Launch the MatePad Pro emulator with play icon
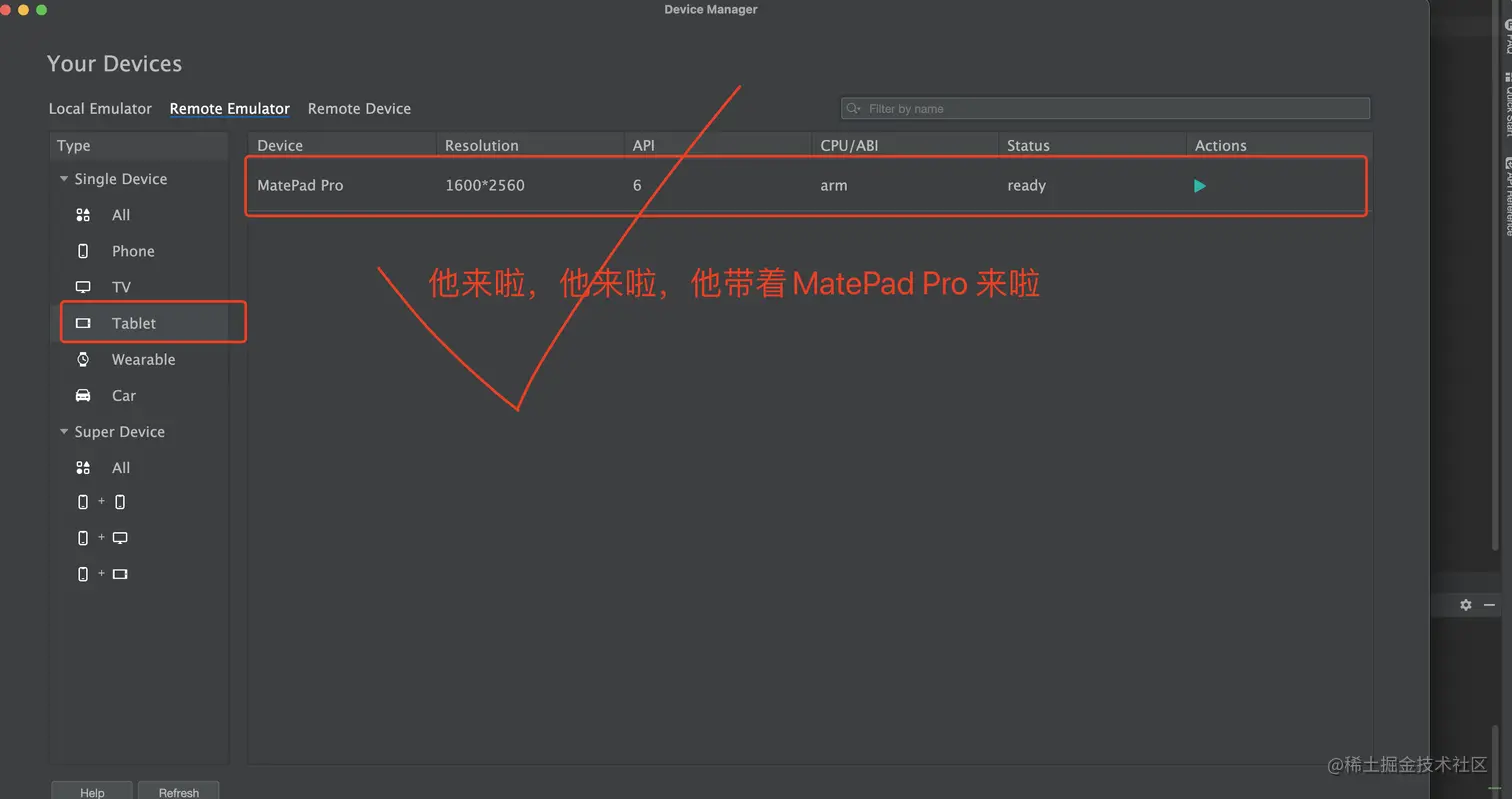This screenshot has height=799, width=1512. (1200, 186)
